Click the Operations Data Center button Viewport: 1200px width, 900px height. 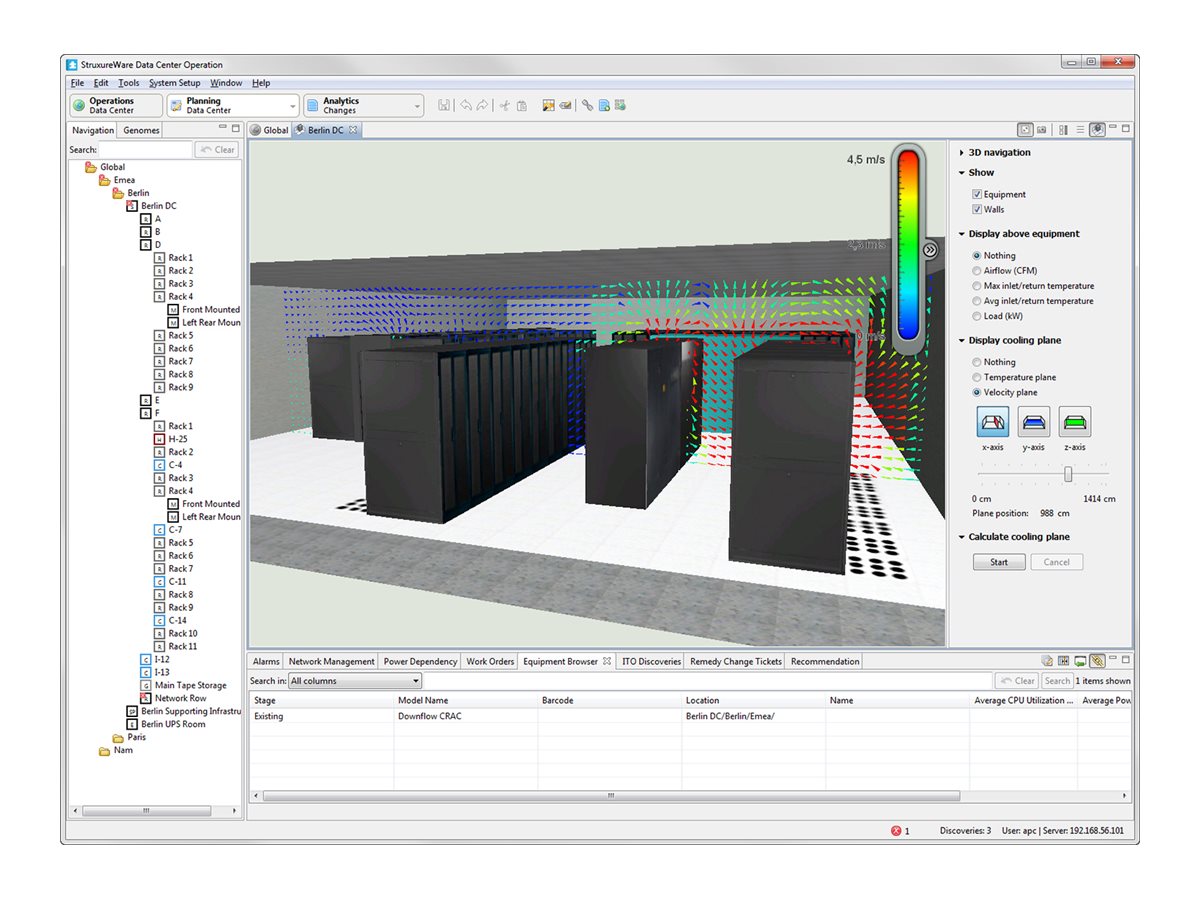click(115, 105)
